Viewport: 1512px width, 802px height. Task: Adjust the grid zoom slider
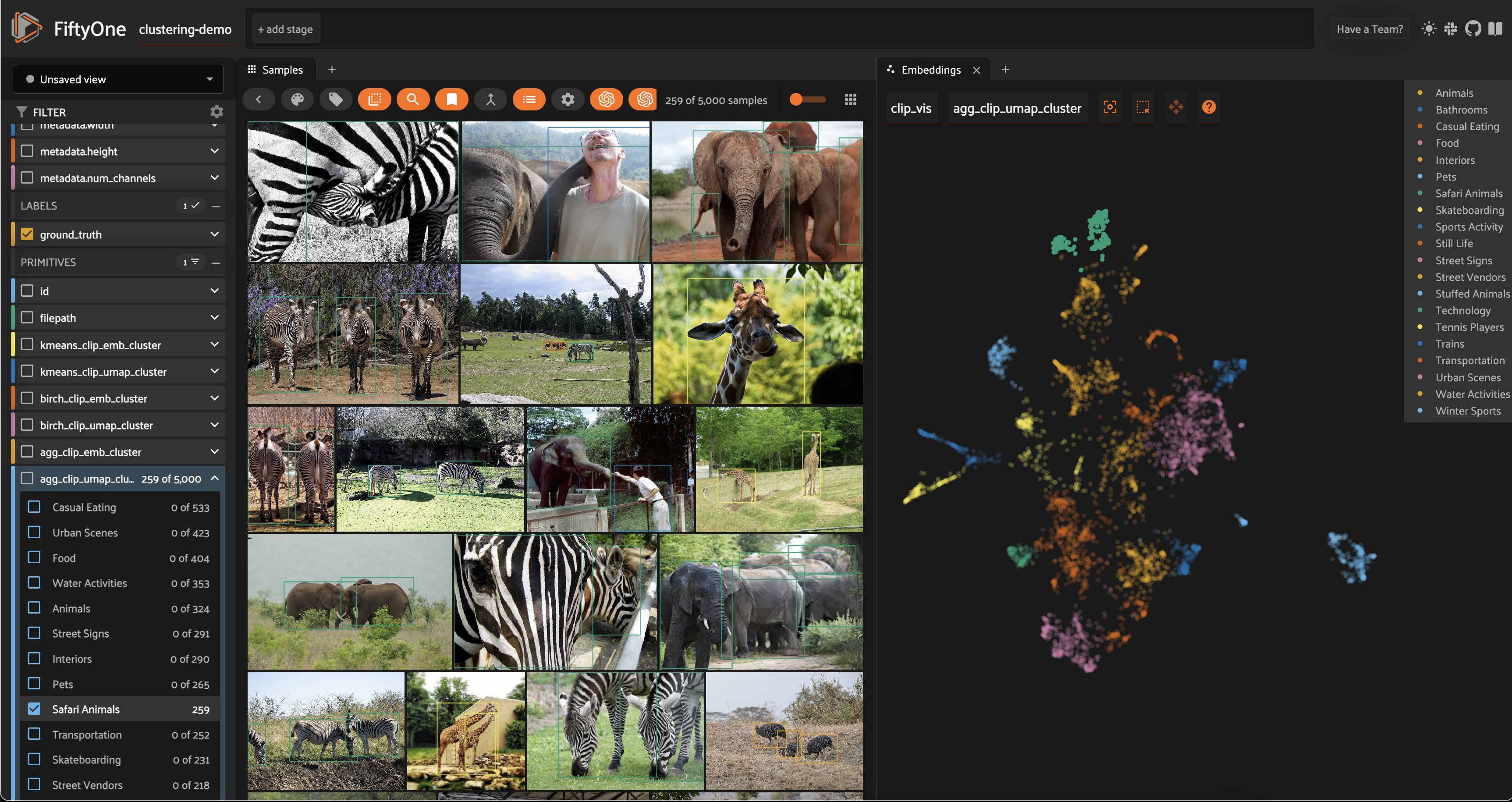pyautogui.click(x=806, y=100)
